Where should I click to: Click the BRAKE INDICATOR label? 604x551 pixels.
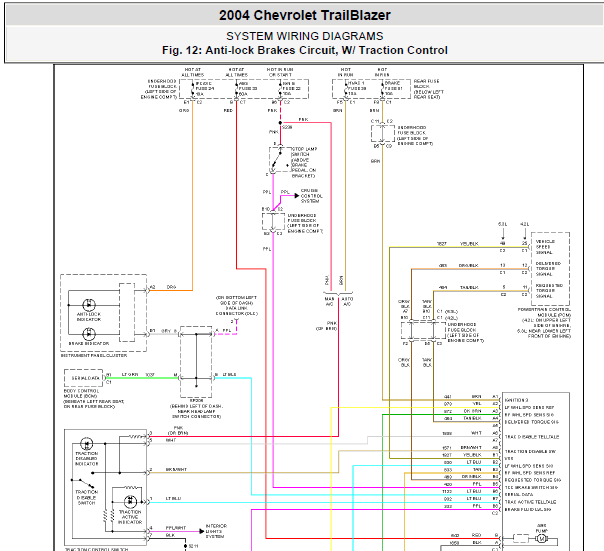tap(89, 343)
